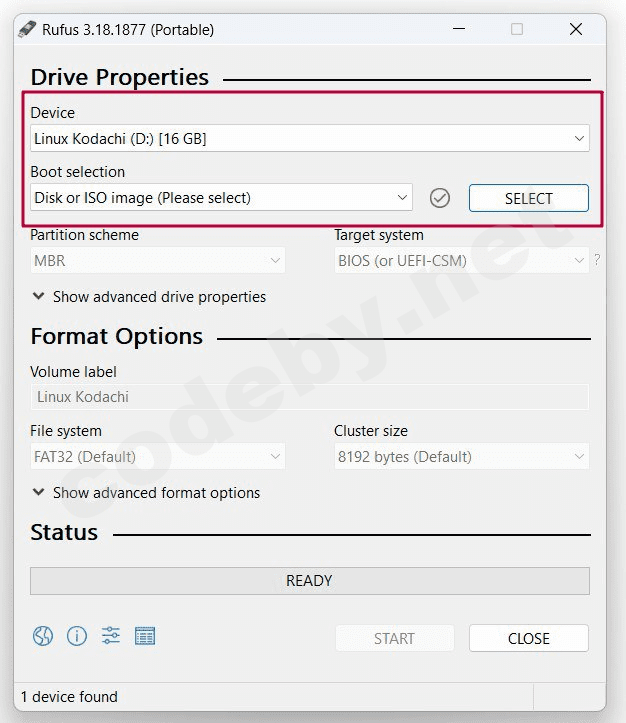Click the 'Cluster size' label

coord(371,431)
